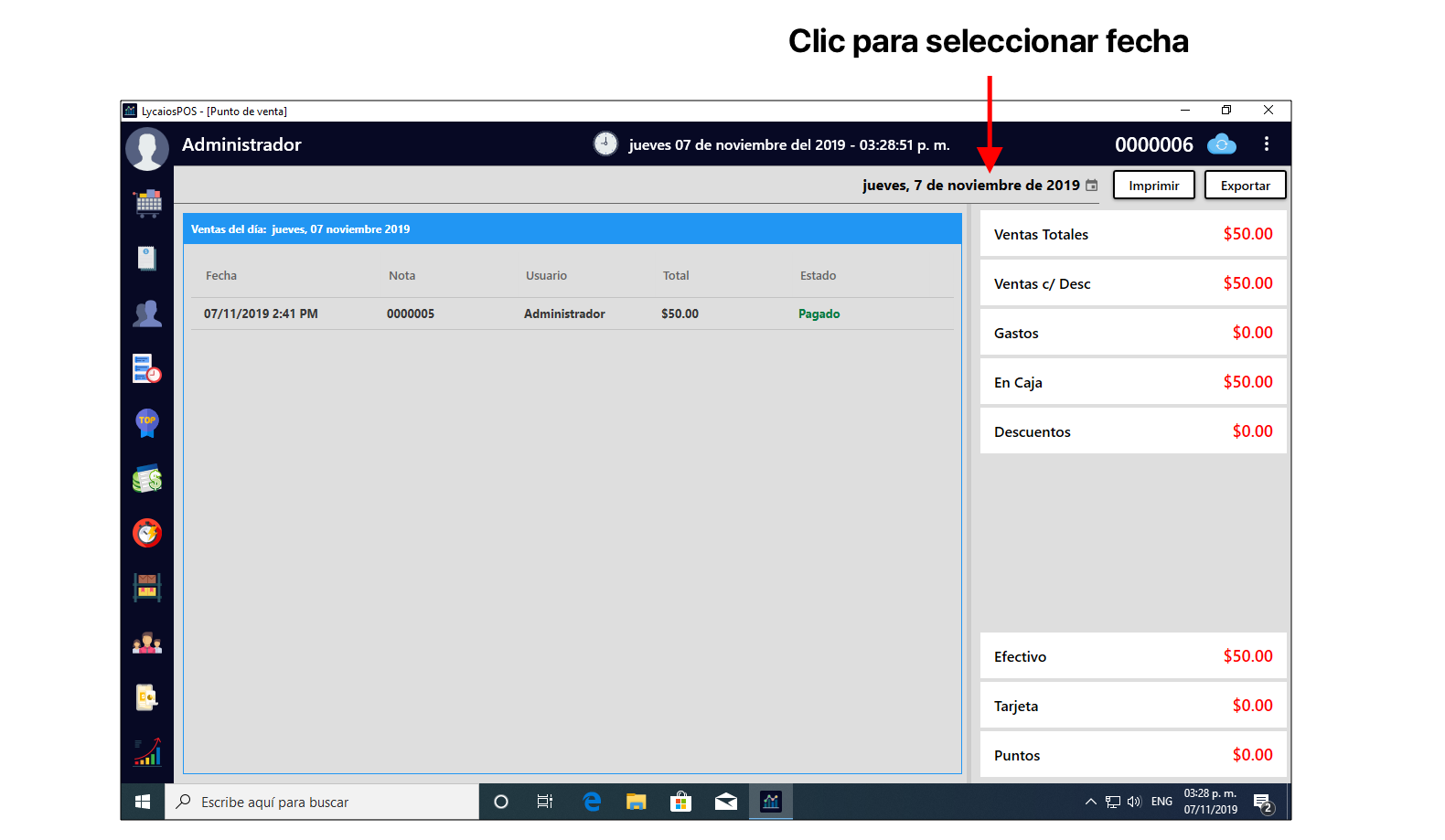Open the warehouse shelves inventory icon
The image size is (1445, 840).
tap(147, 588)
